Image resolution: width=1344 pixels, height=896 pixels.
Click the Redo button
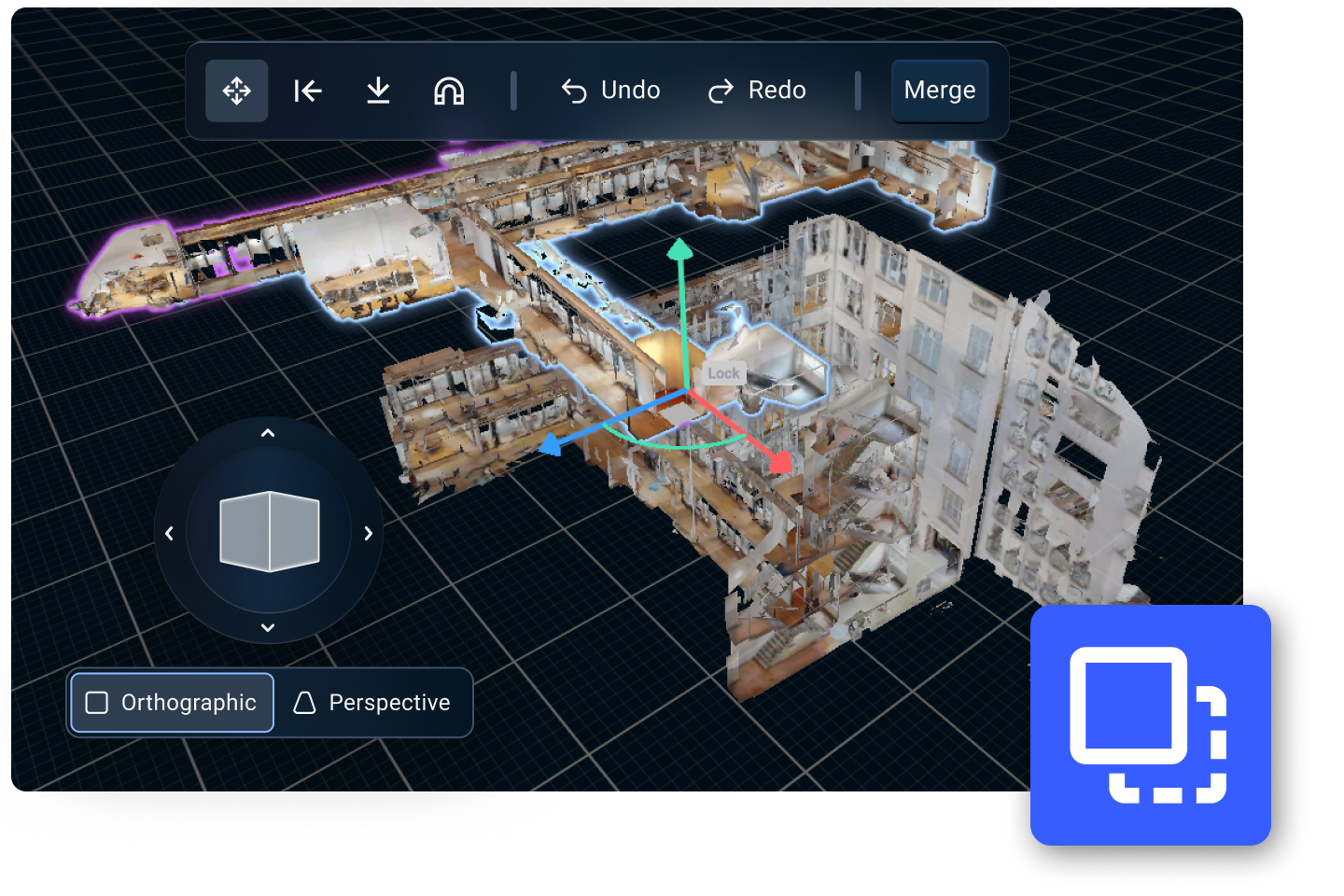[757, 91]
